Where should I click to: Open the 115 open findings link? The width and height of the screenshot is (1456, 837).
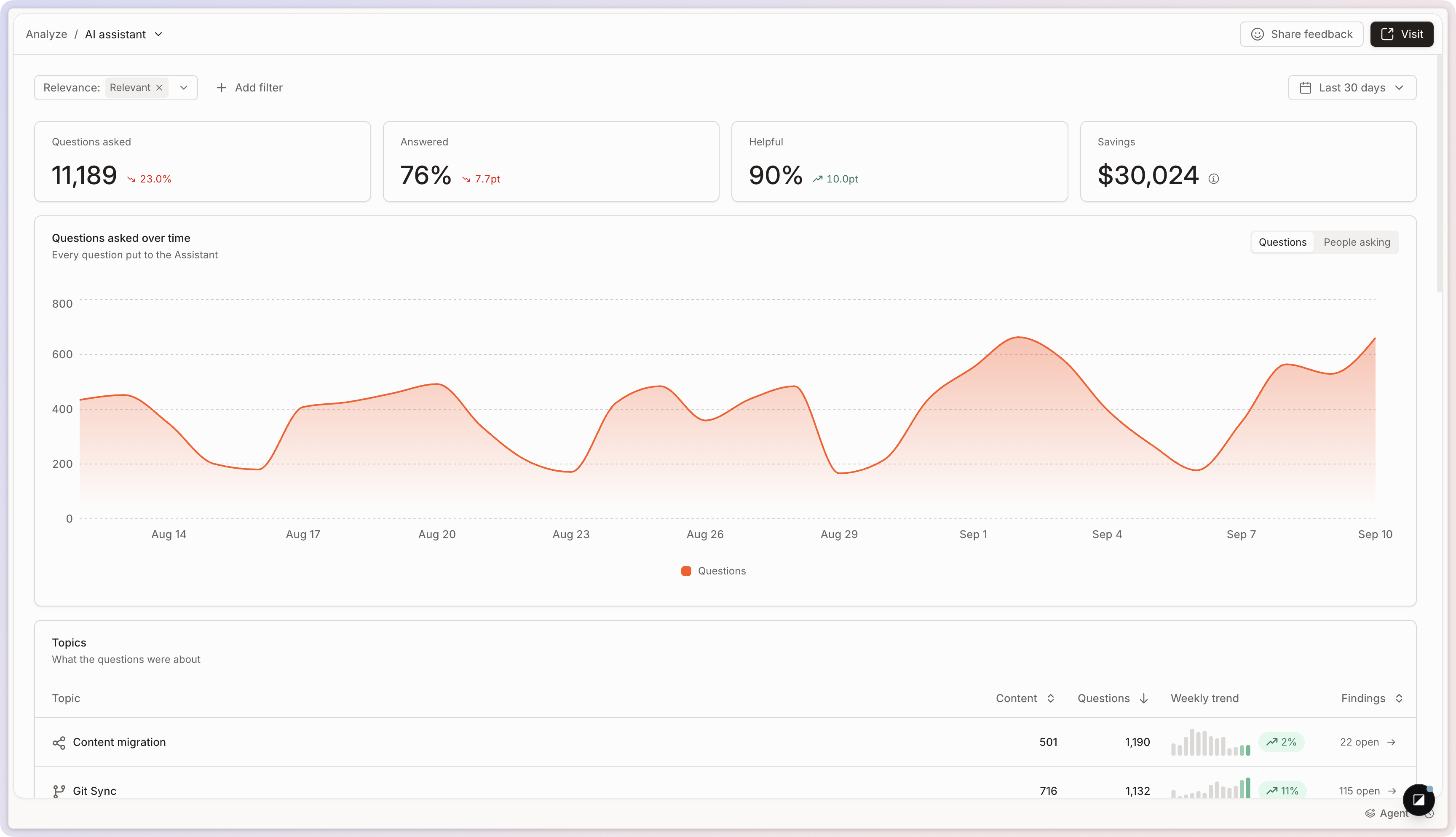point(1368,791)
